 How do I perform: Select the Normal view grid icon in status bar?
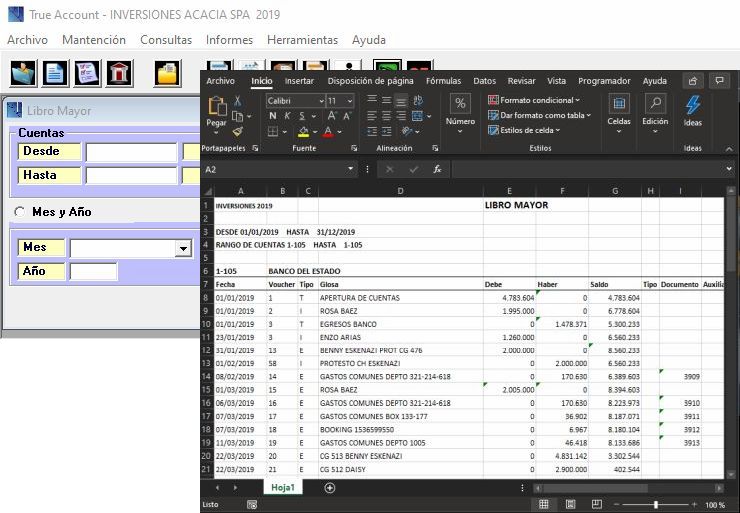click(x=544, y=504)
